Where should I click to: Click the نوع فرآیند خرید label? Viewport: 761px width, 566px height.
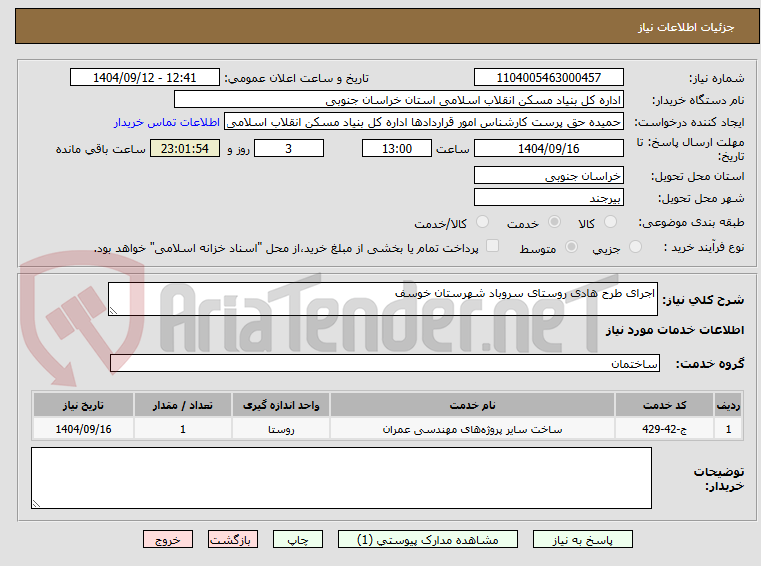704,247
